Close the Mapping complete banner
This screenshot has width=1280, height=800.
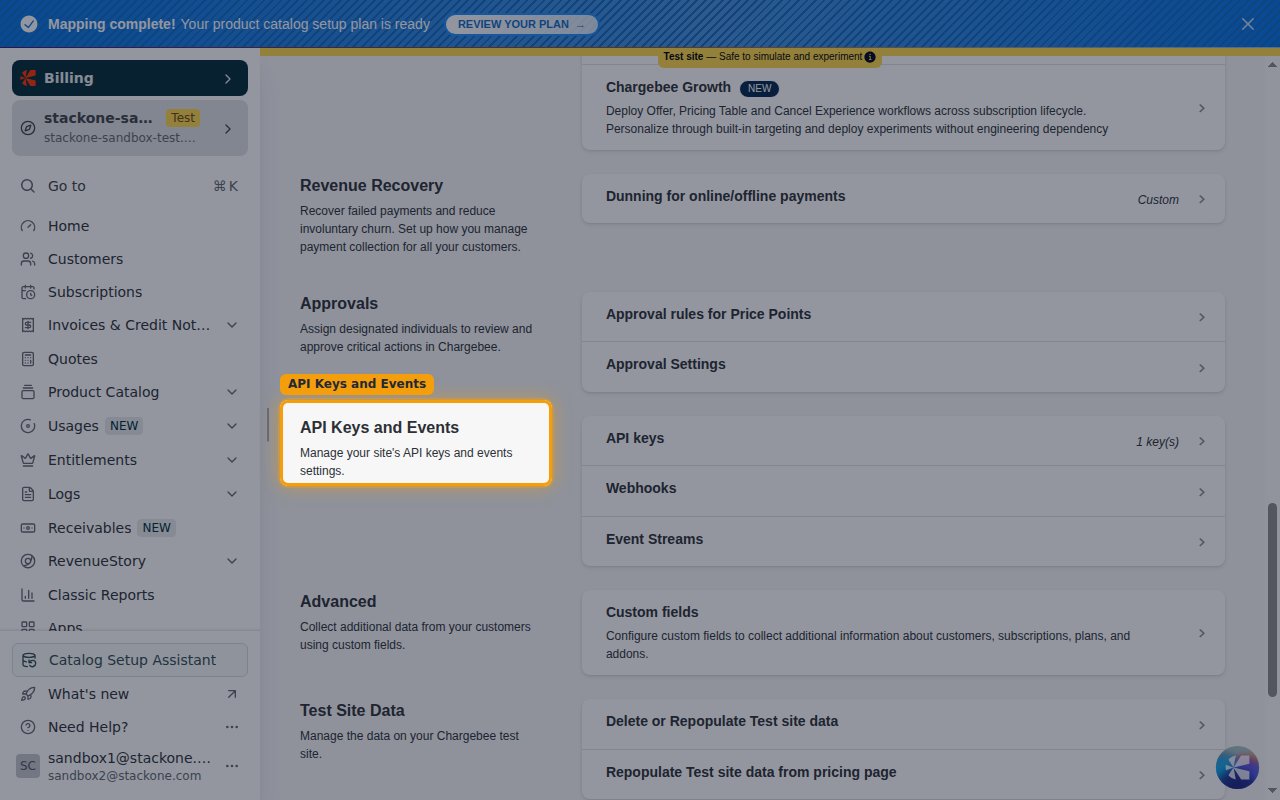pos(1248,24)
